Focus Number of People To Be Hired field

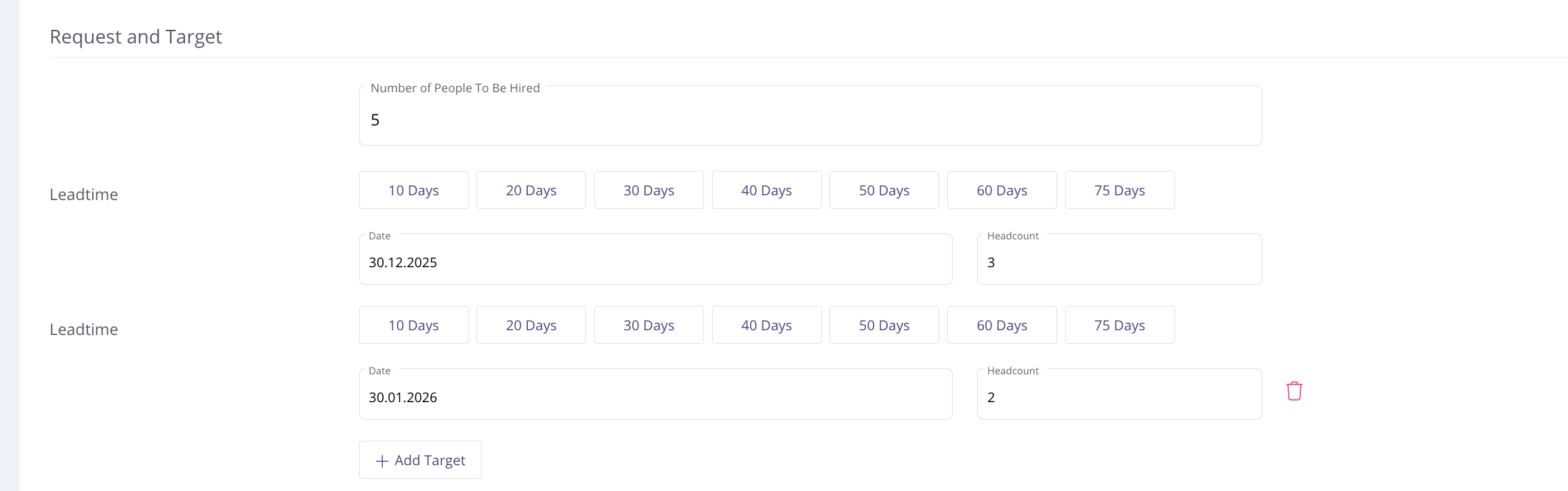pos(810,120)
